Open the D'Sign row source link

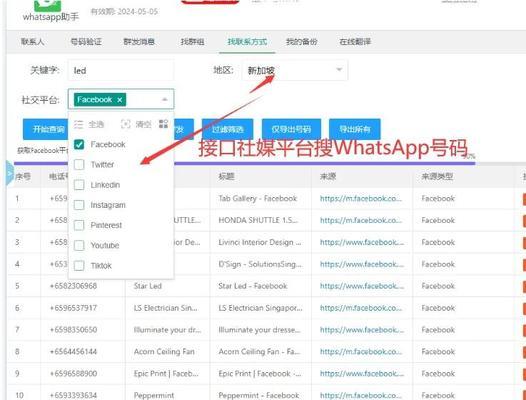tap(362, 264)
